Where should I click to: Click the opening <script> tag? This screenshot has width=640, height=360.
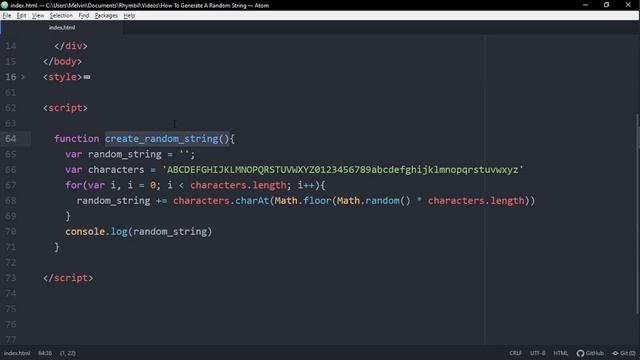[65, 108]
